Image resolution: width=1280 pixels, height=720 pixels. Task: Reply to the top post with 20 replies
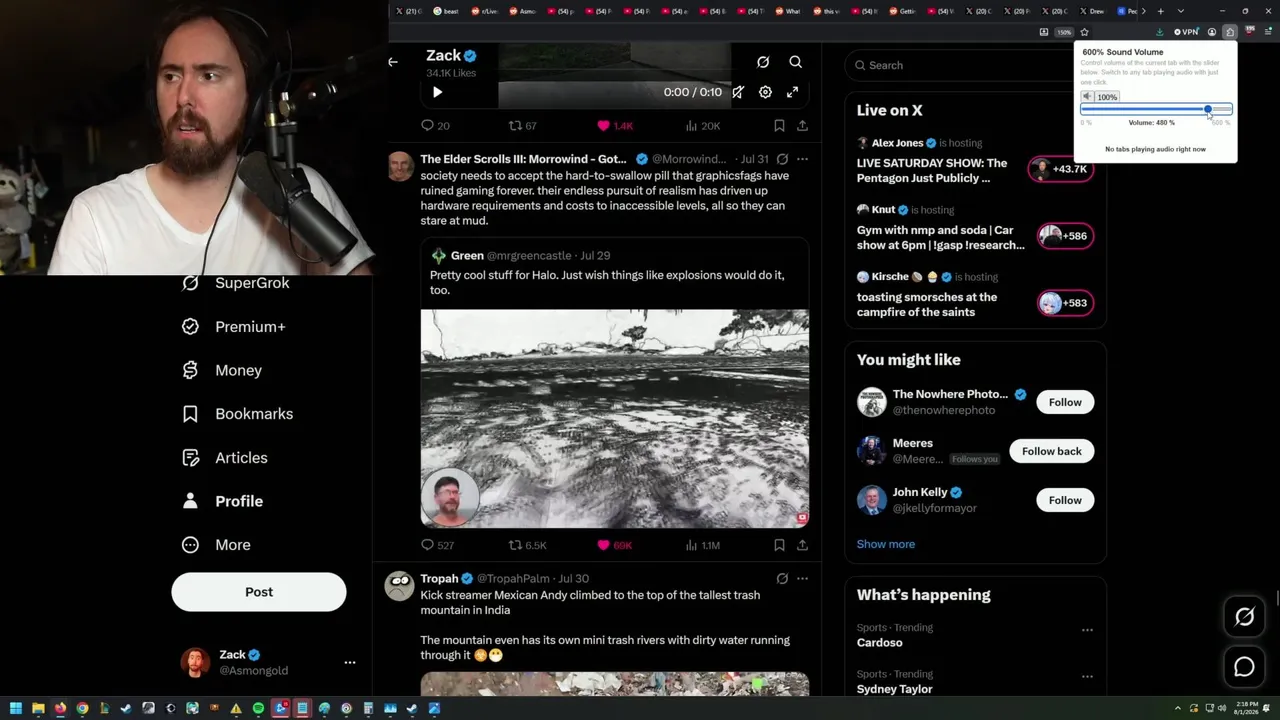(x=435, y=126)
